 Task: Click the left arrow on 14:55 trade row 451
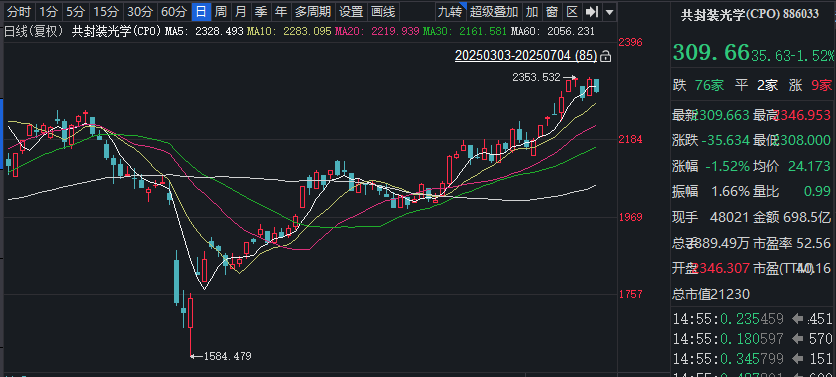point(798,319)
